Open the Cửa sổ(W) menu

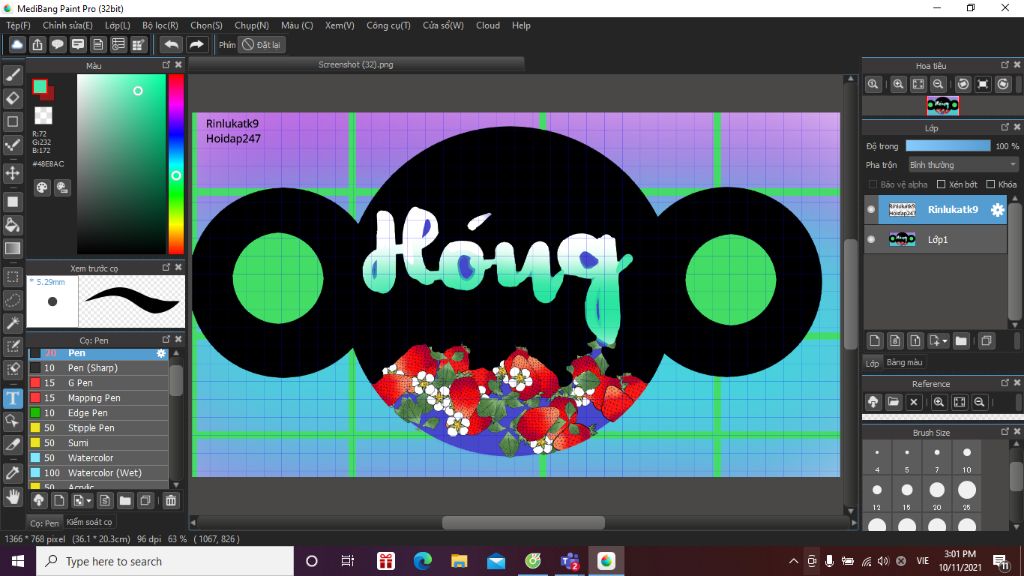click(443, 25)
